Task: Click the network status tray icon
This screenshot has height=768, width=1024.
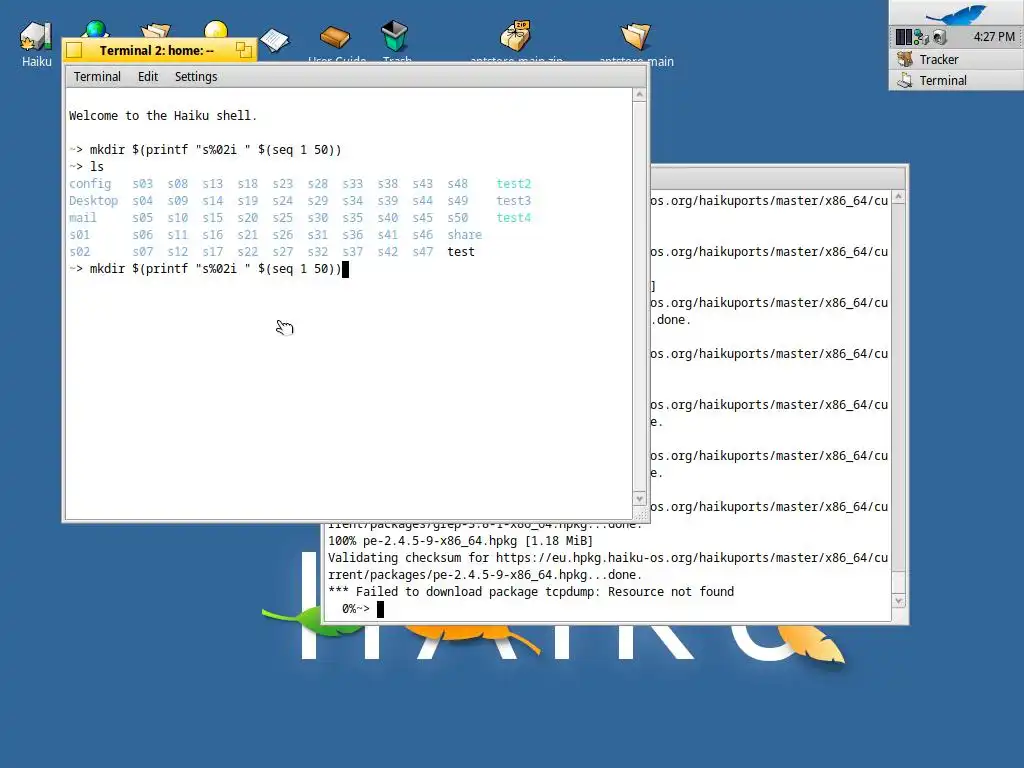Action: click(921, 37)
